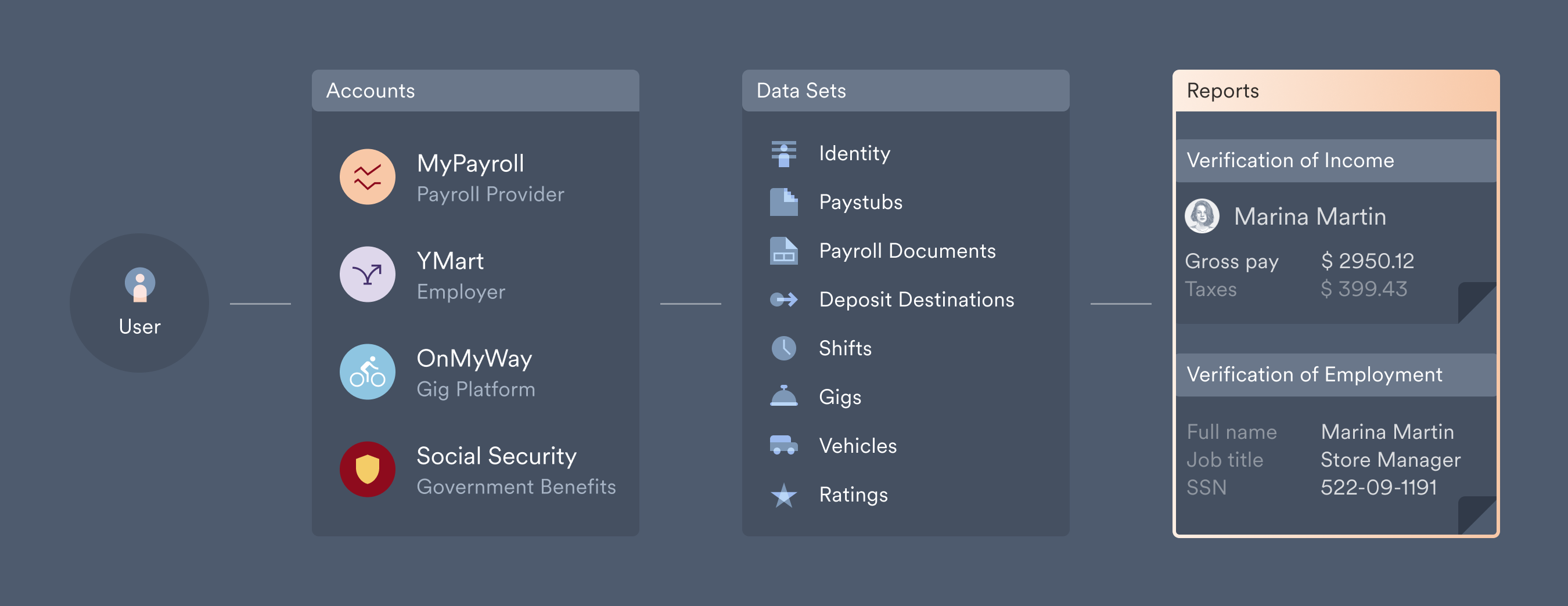Click the SSN value 522-09-1191
The height and width of the screenshot is (606, 1568).
point(1378,488)
